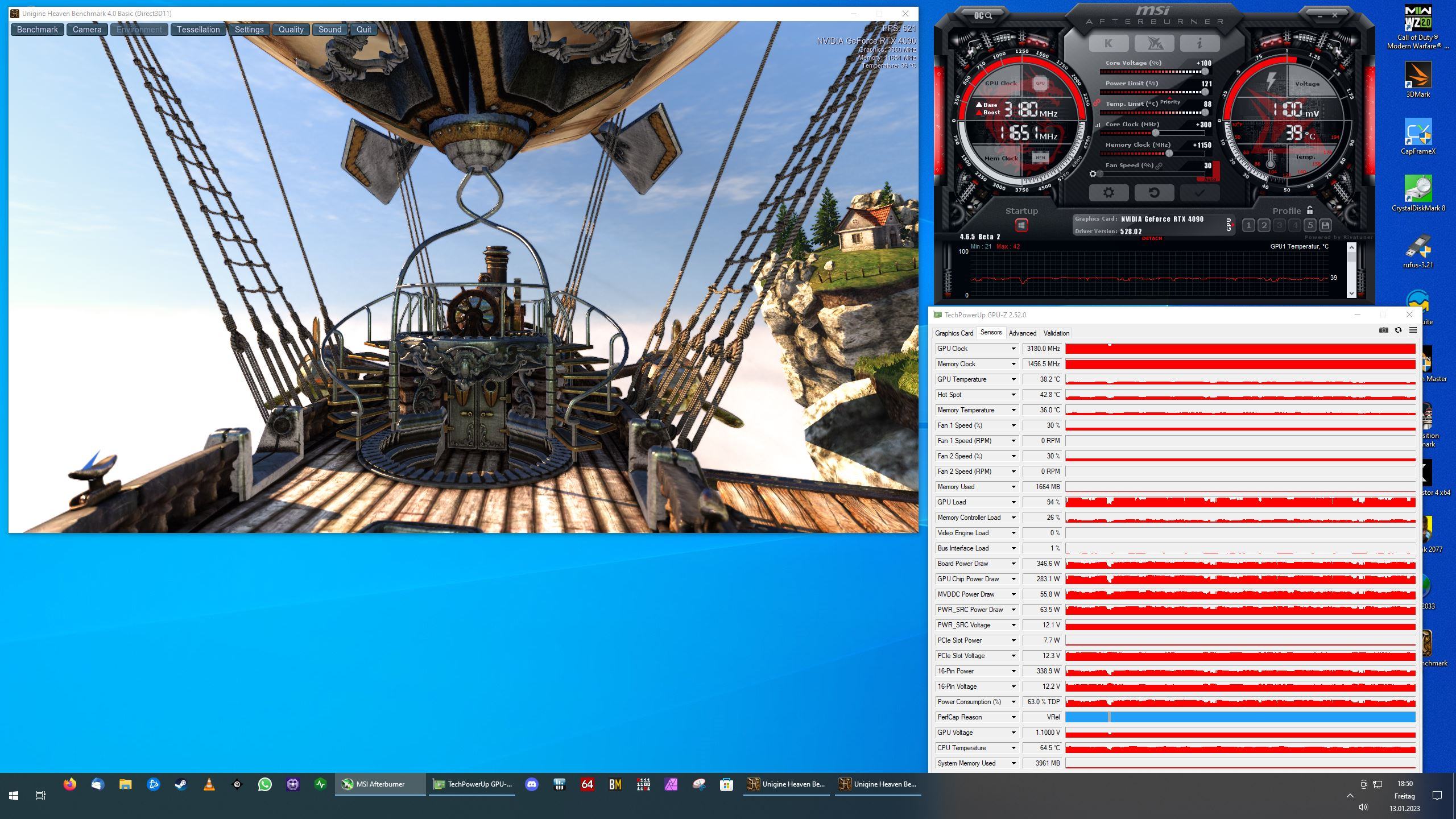This screenshot has height=819, width=1456.
Task: Open Camera menu in Heaven
Action: coord(87,30)
